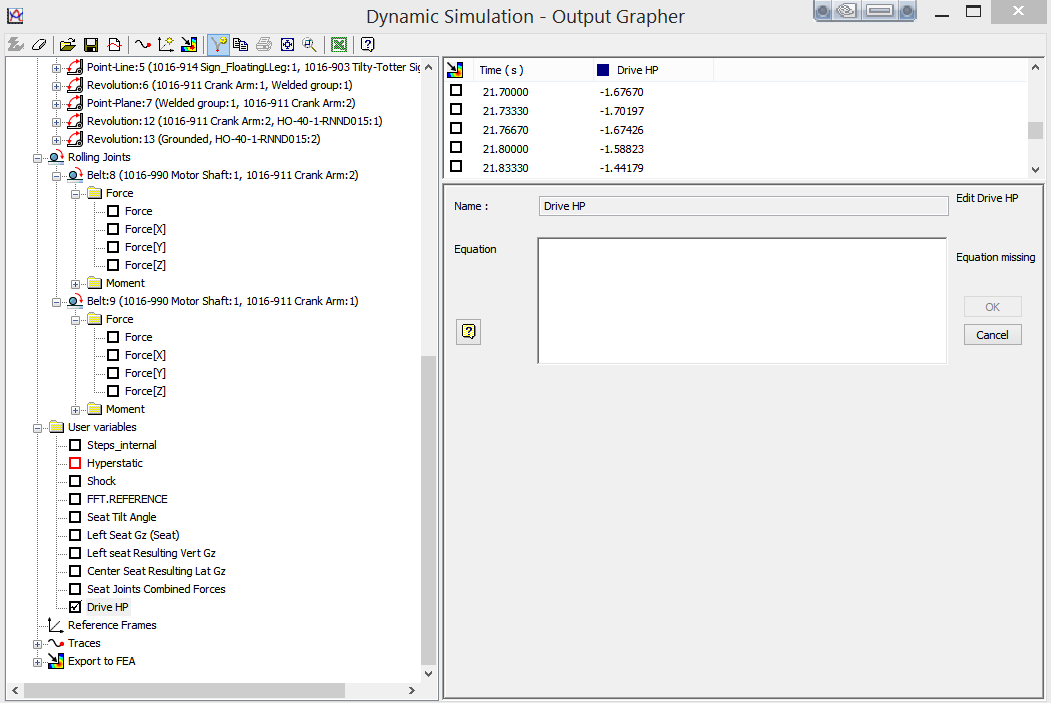Select the zoom window magnifier icon
This screenshot has height=703, width=1051.
(310, 45)
